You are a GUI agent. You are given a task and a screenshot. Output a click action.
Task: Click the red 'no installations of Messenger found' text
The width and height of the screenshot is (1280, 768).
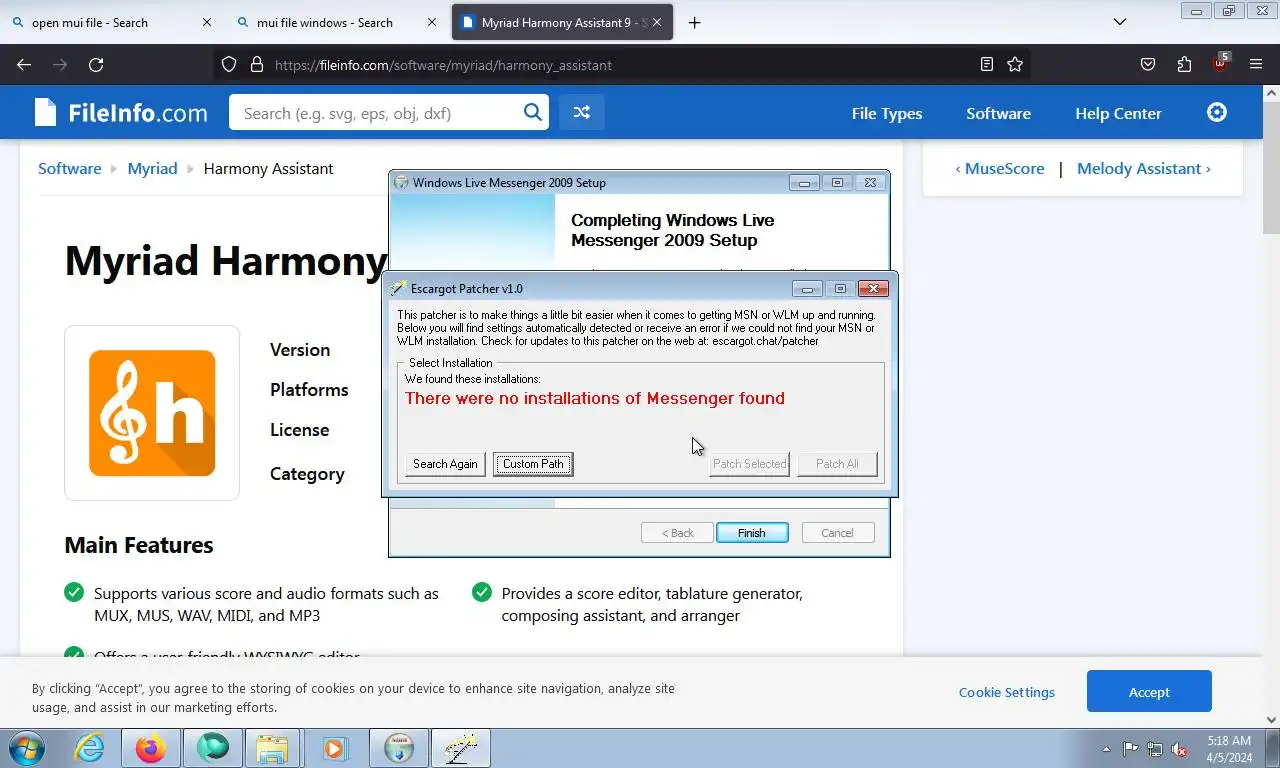595,398
